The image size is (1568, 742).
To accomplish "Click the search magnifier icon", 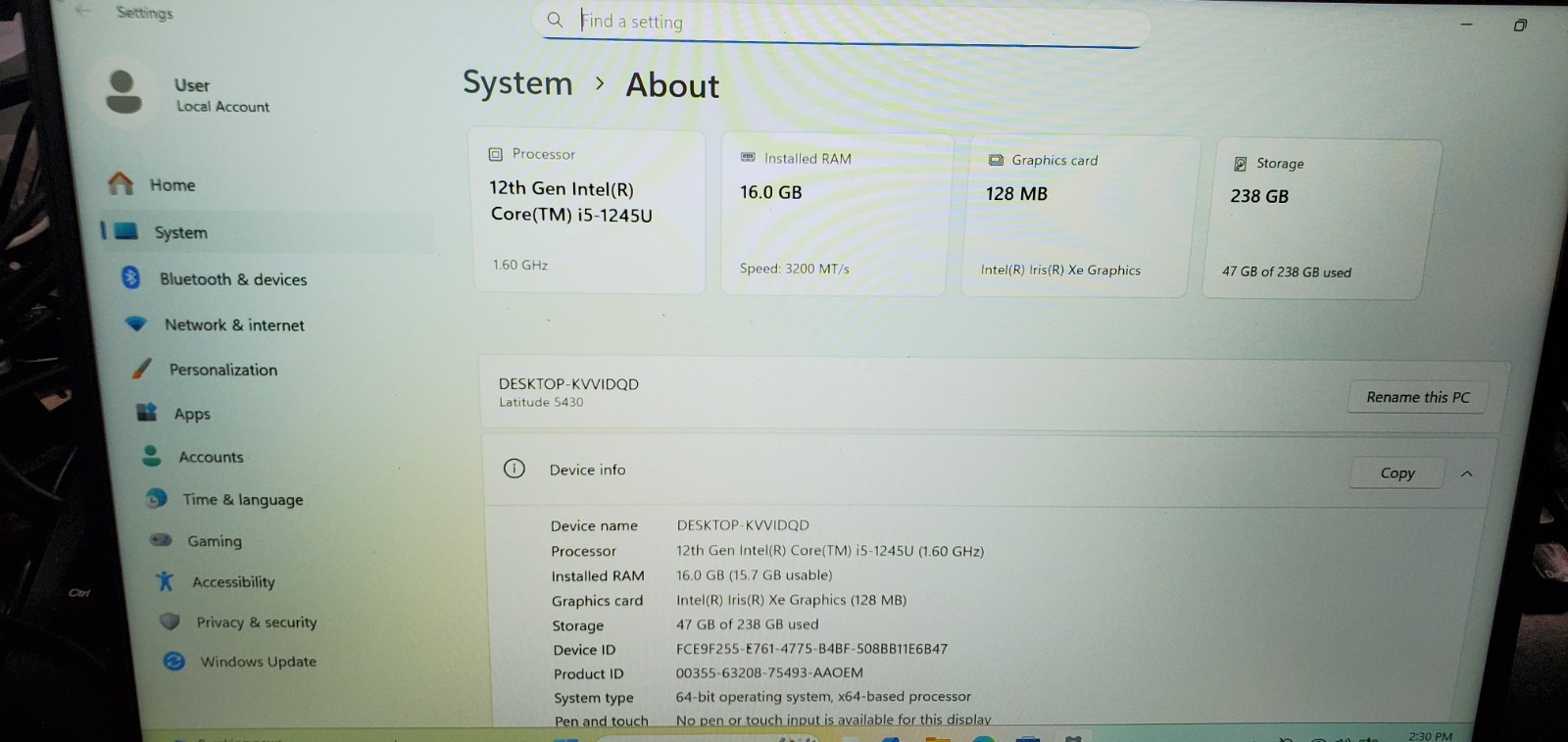I will point(555,20).
